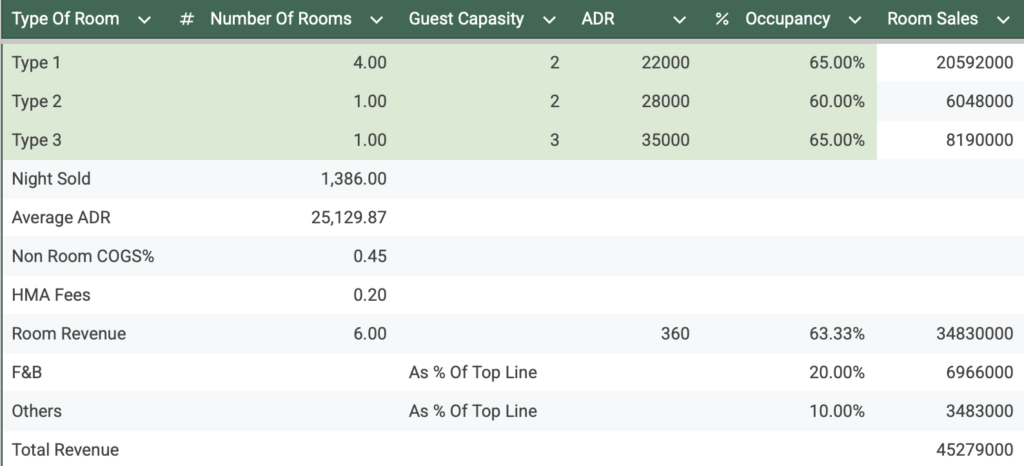Open the Occupancy column dropdown arrow
This screenshot has width=1024, height=466.
pos(853,20)
